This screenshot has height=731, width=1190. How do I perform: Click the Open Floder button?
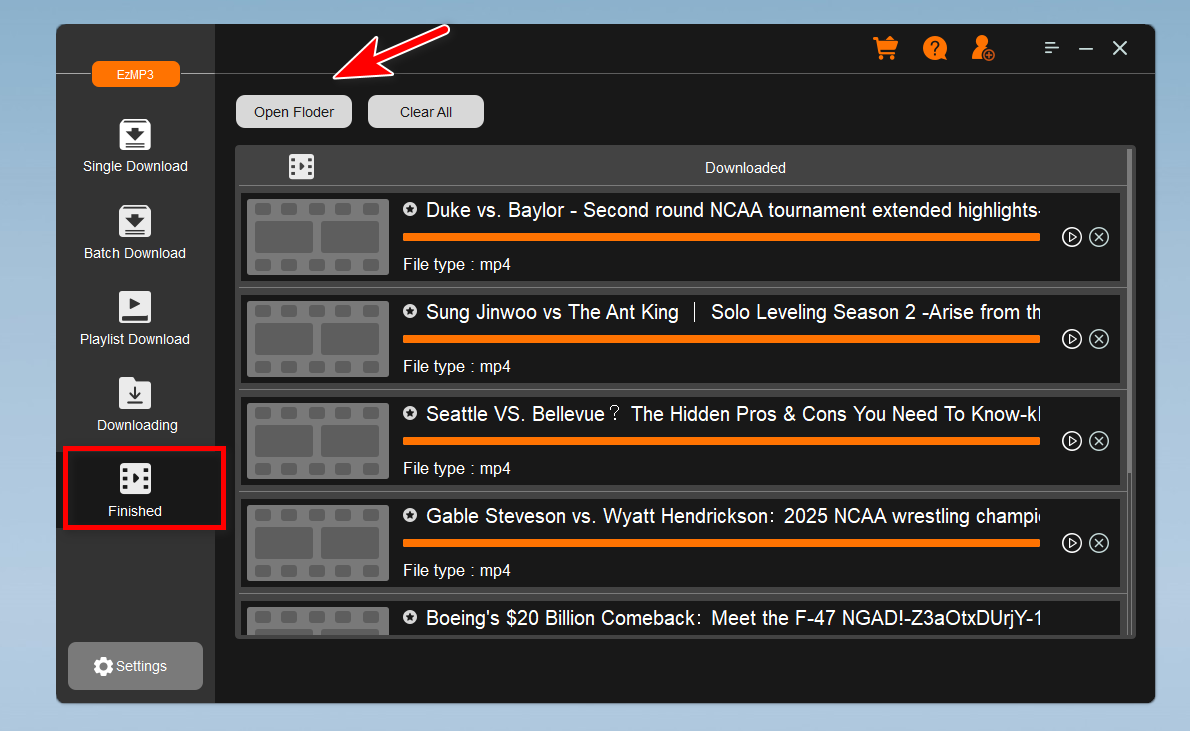click(294, 112)
